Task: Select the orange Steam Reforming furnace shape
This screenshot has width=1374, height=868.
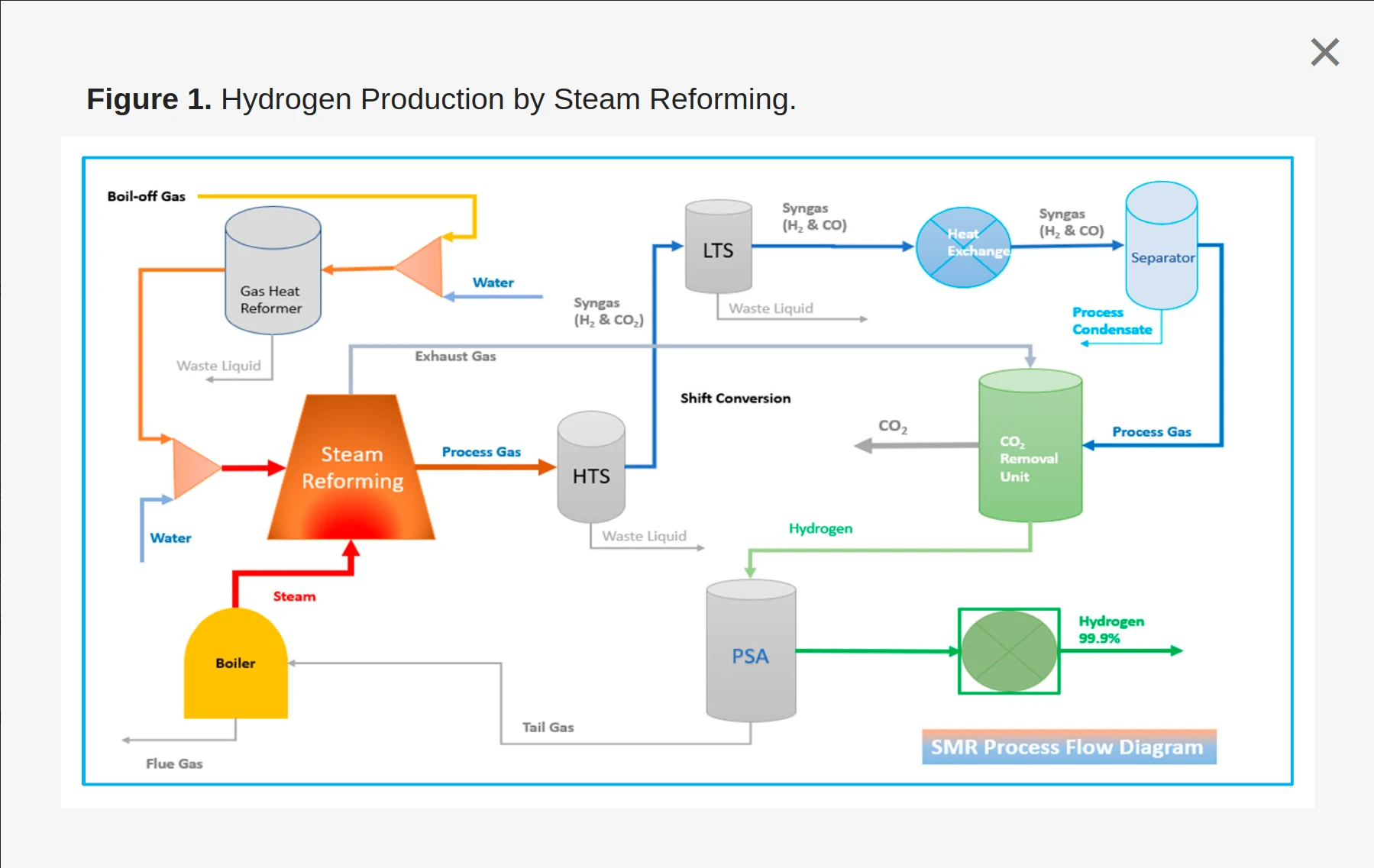Action: coord(351,469)
